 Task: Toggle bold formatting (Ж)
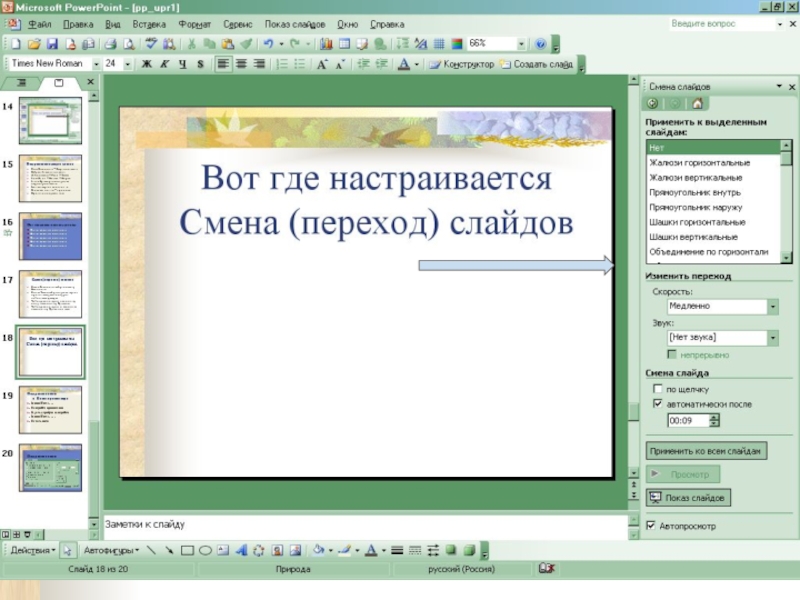click(146, 64)
